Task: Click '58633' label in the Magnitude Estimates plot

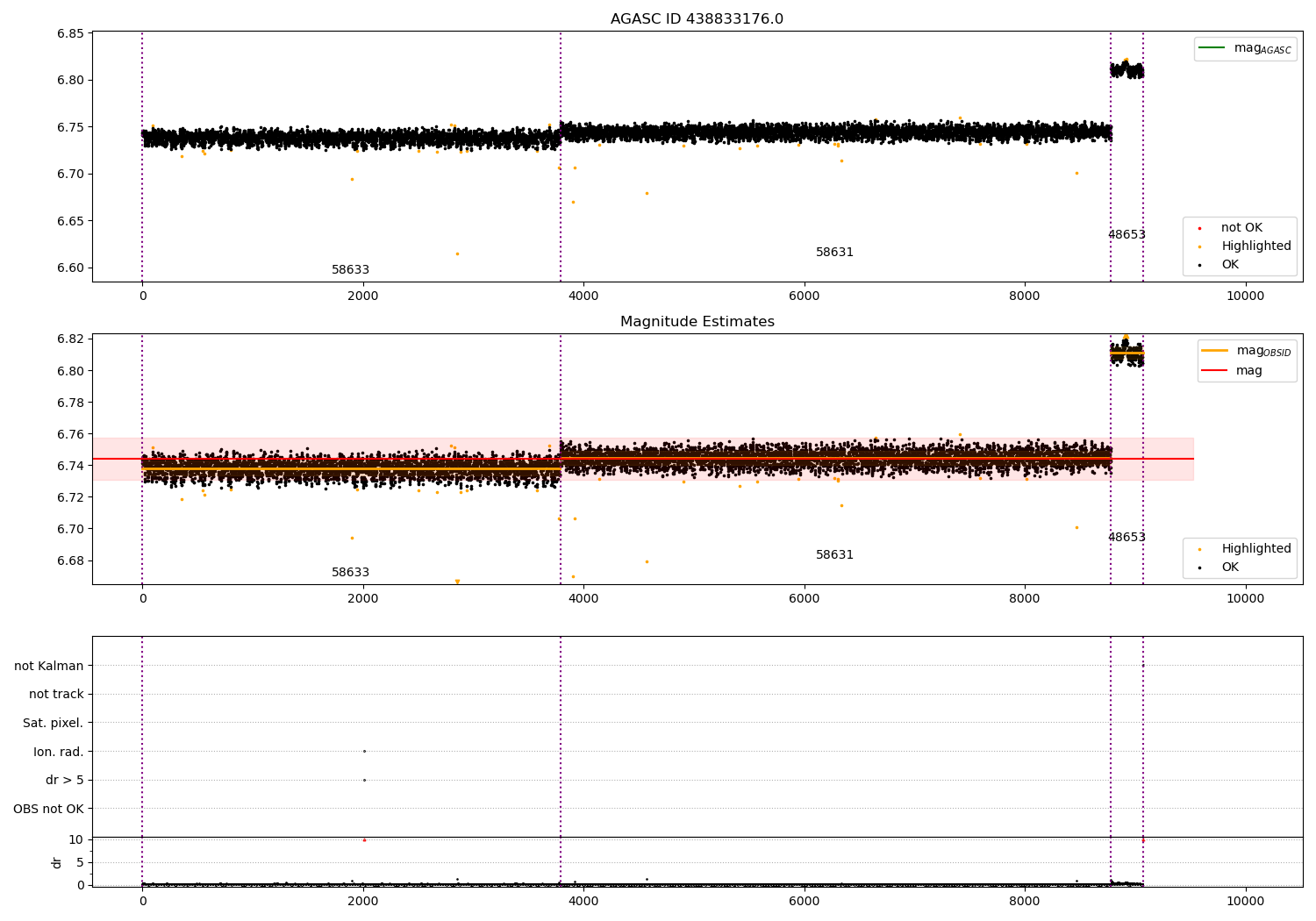Action: 350,573
